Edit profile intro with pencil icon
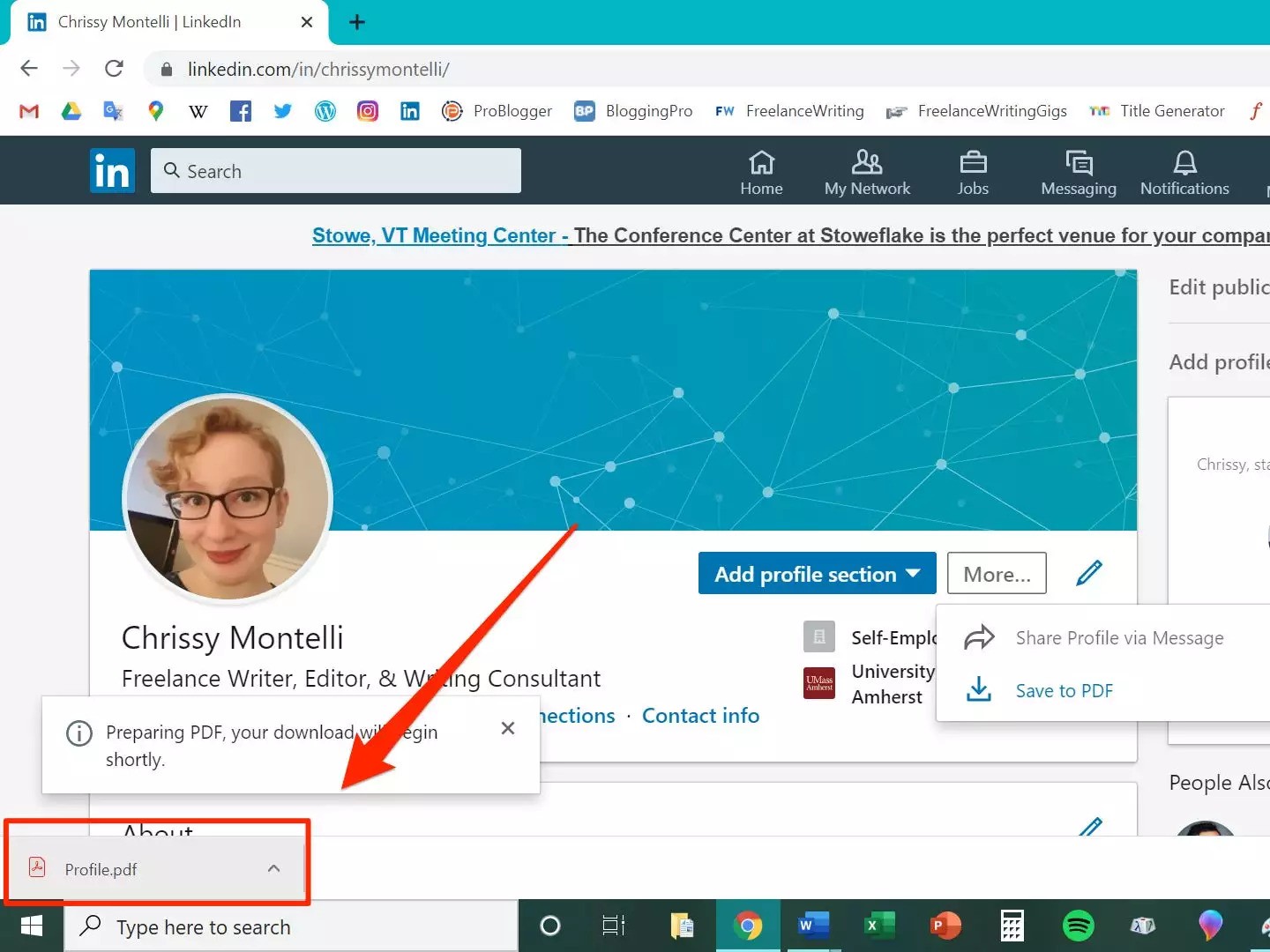Image resolution: width=1270 pixels, height=952 pixels. 1090,573
